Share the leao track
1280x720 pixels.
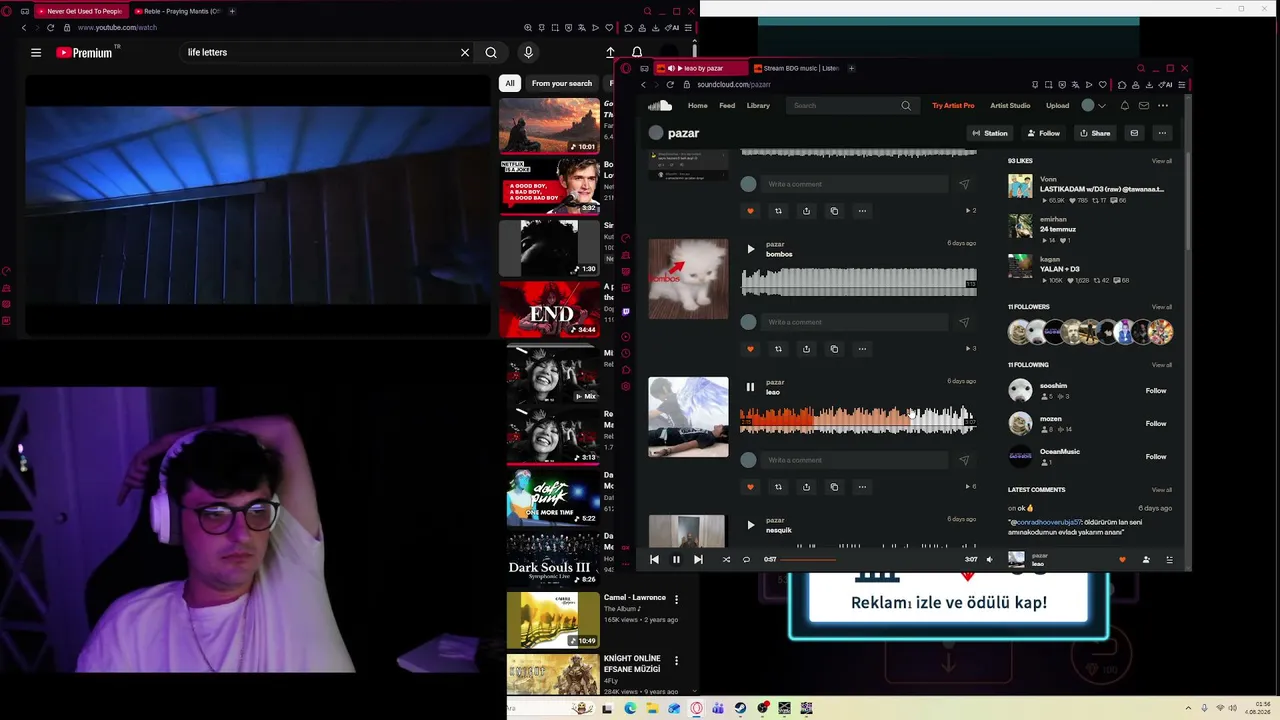806,487
